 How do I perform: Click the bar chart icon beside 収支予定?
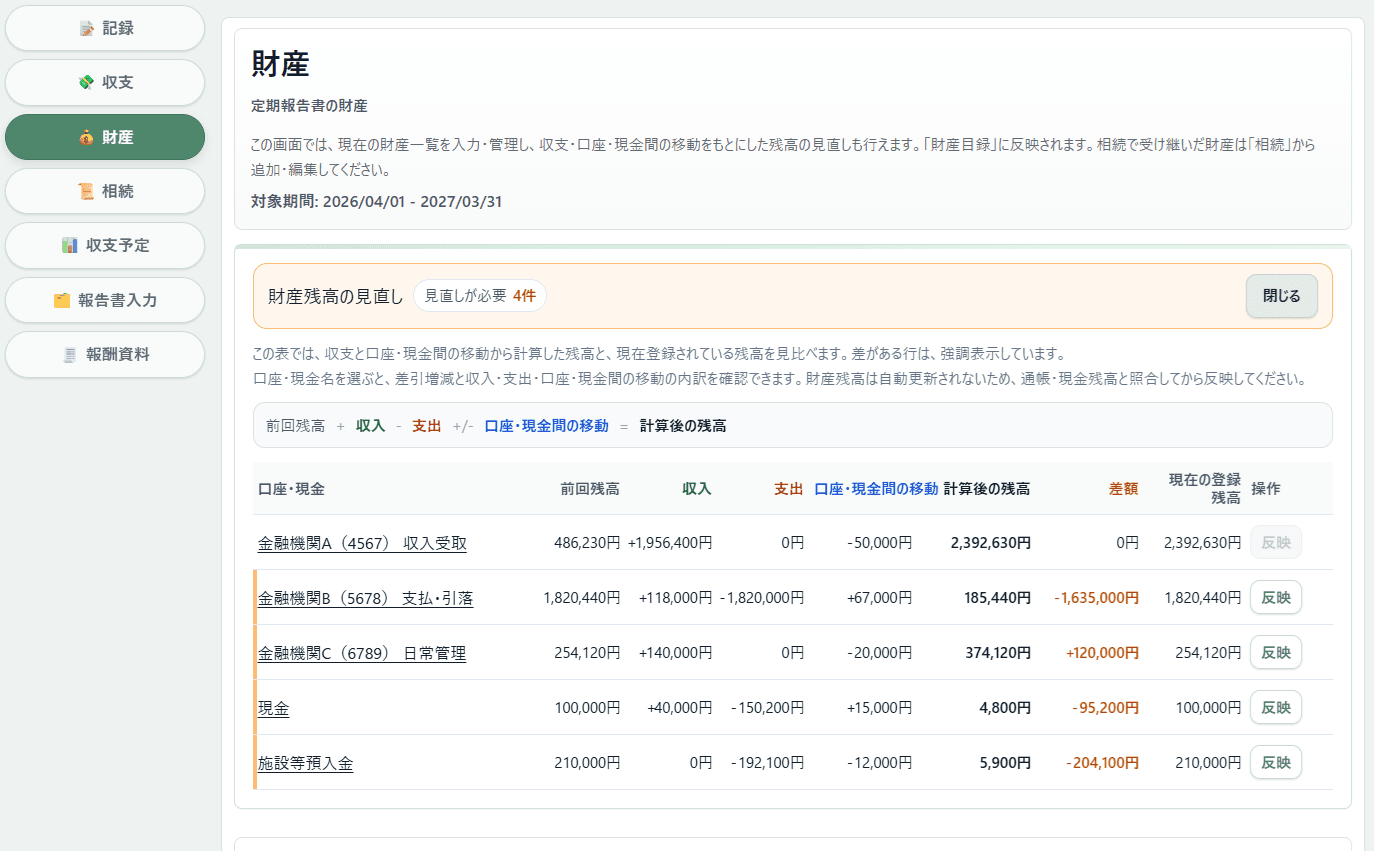[69, 246]
